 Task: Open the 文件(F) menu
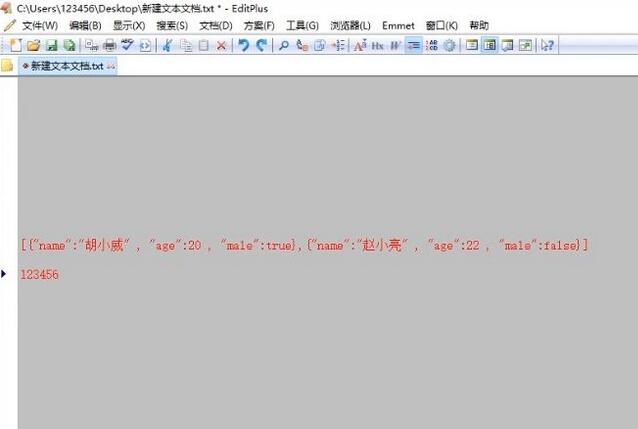coord(39,25)
